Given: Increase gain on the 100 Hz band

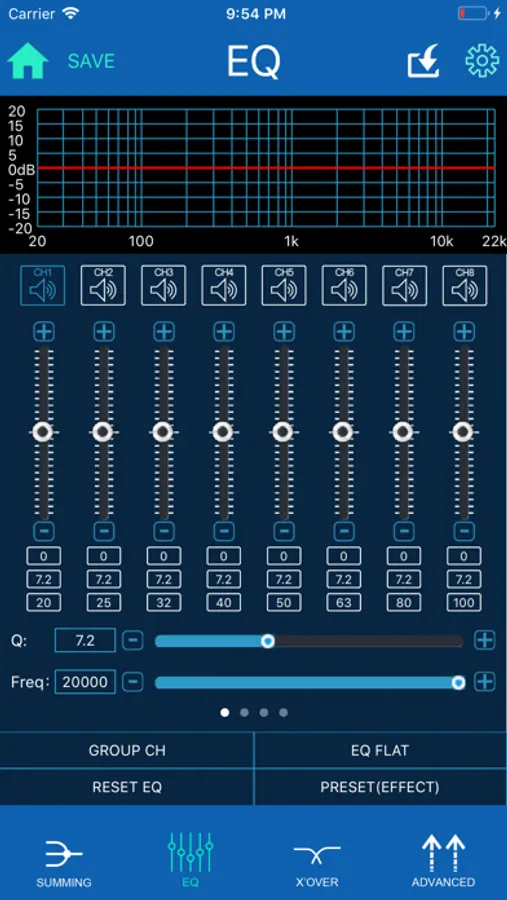Looking at the screenshot, I should (x=464, y=332).
